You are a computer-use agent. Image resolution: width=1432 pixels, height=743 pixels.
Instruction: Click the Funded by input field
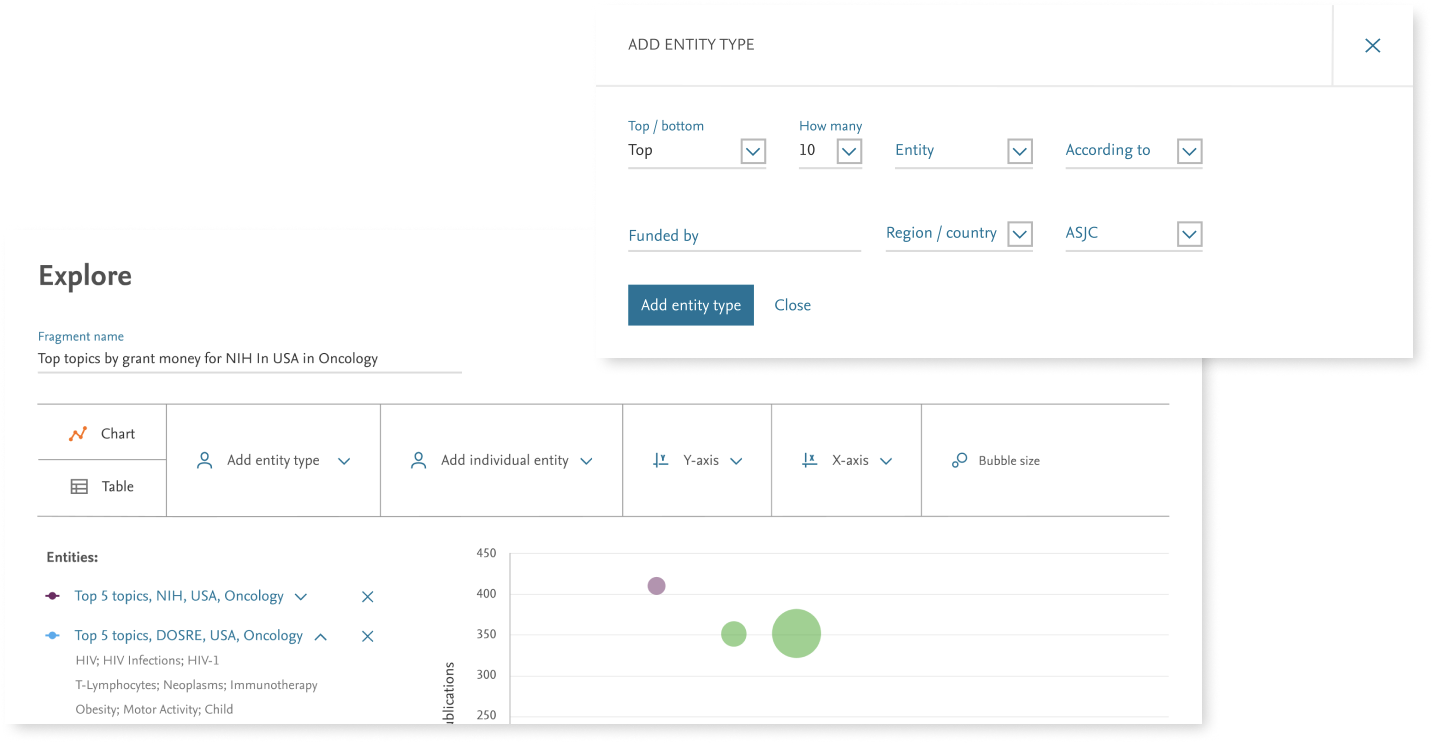pos(743,236)
